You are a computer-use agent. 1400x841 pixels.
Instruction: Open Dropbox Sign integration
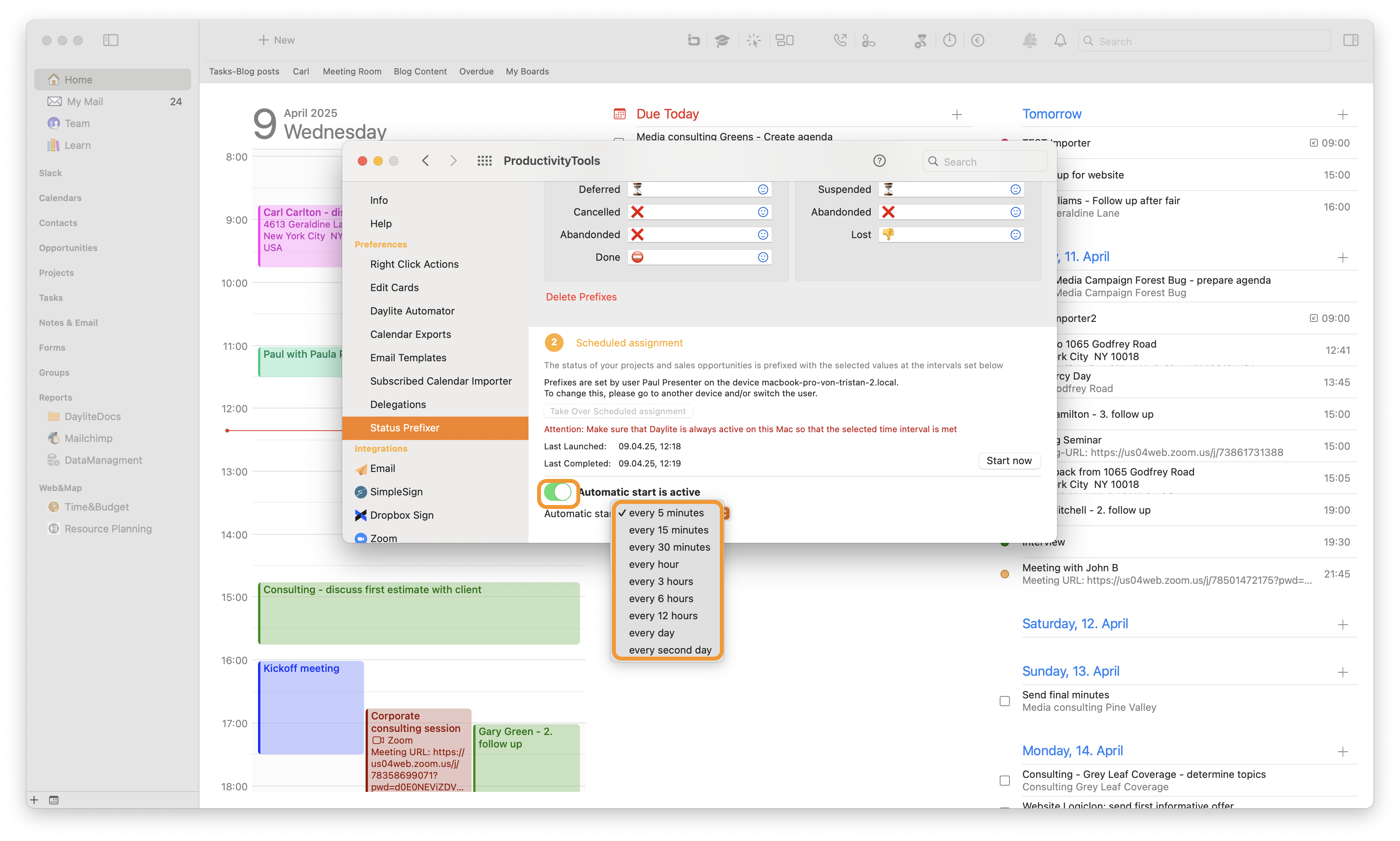401,515
